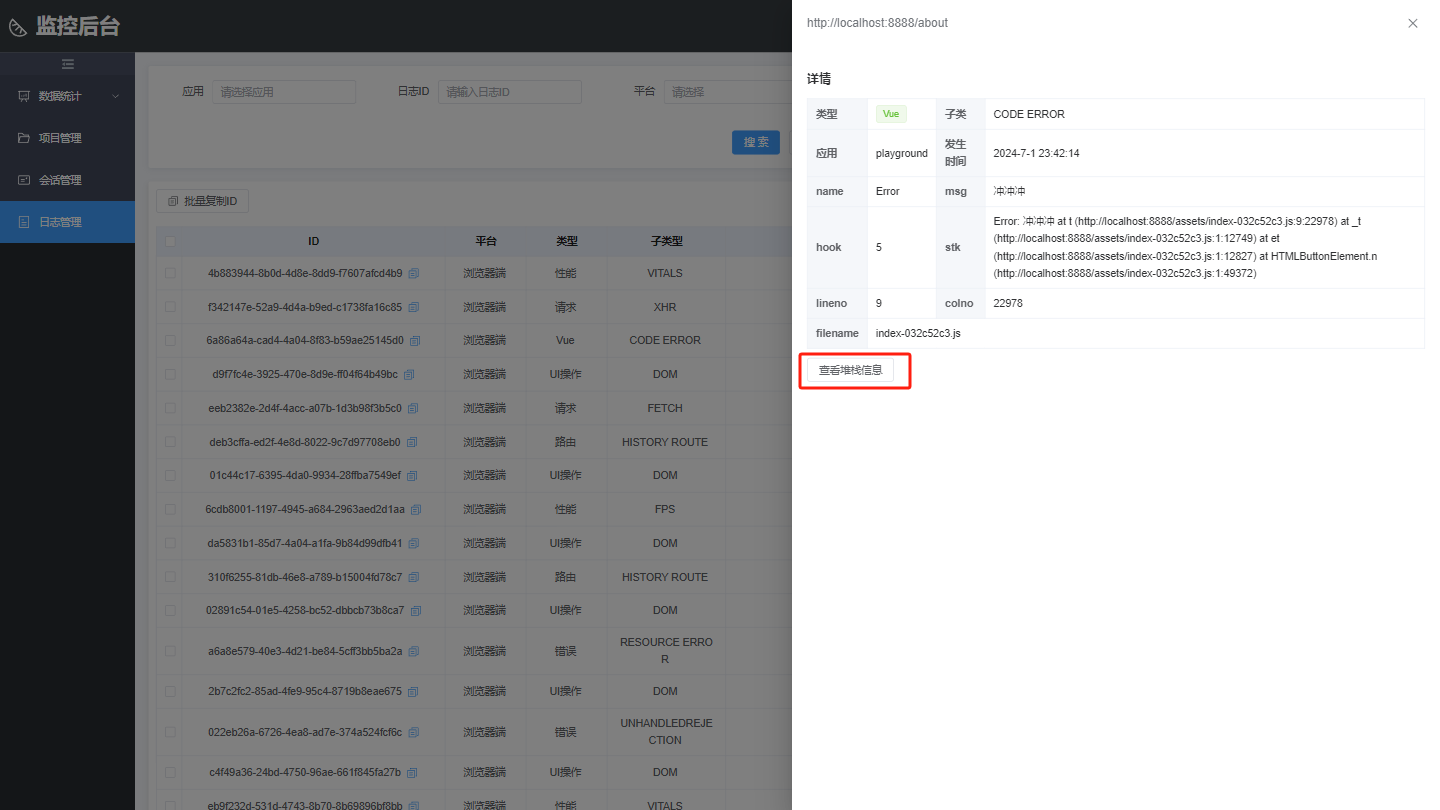
Task: Toggle the select-all checkbox in table header
Action: (x=169, y=241)
